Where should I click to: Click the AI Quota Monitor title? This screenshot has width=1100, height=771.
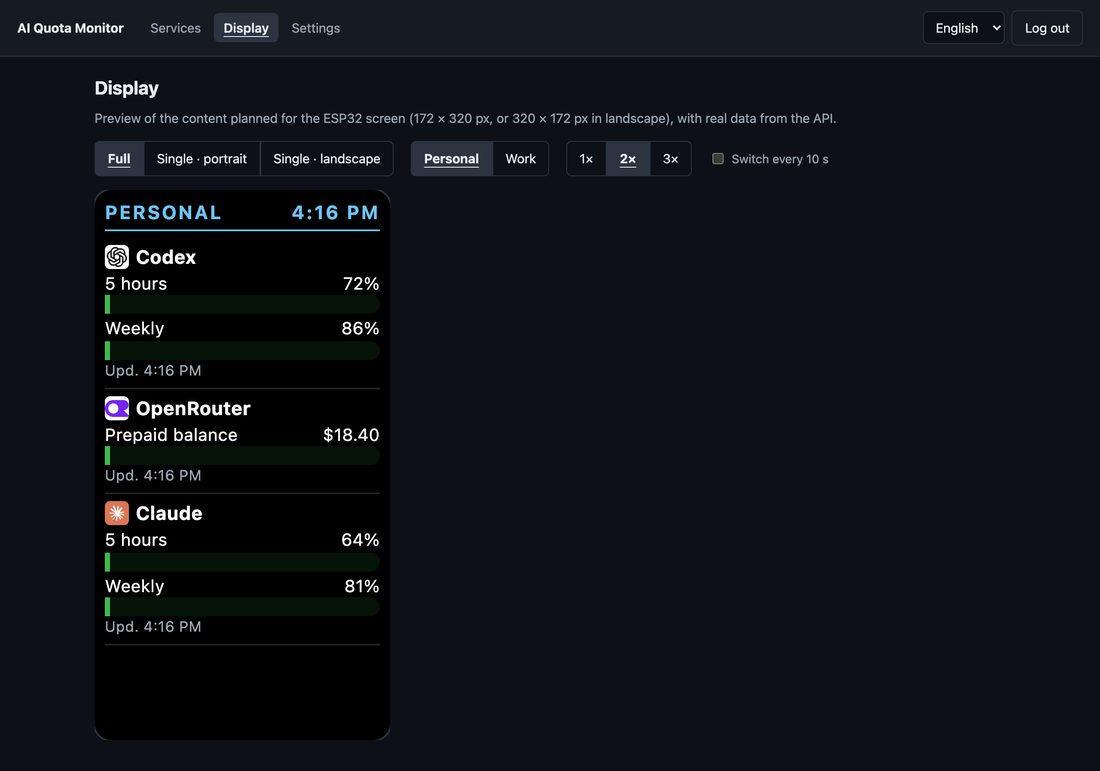(x=70, y=28)
